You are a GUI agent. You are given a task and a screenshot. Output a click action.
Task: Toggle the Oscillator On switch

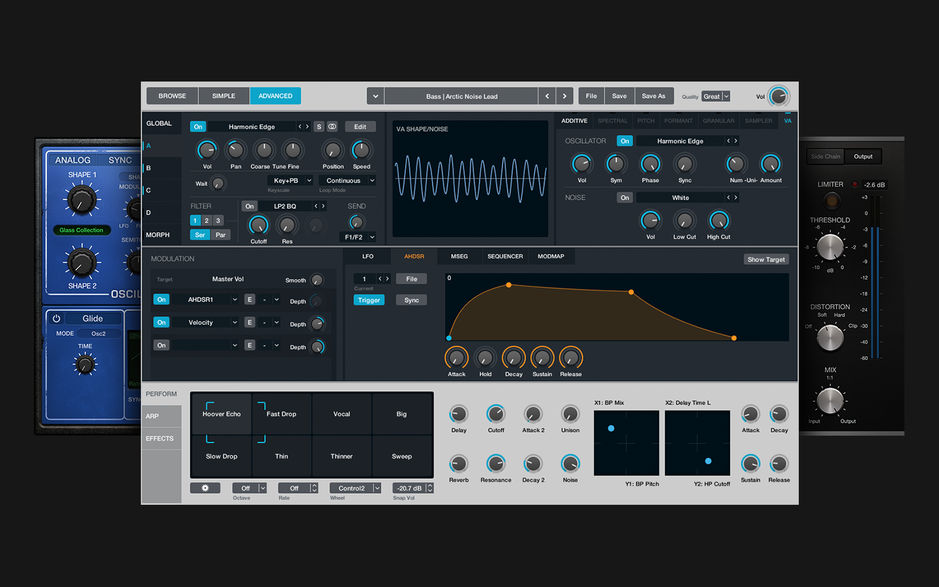[x=625, y=141]
